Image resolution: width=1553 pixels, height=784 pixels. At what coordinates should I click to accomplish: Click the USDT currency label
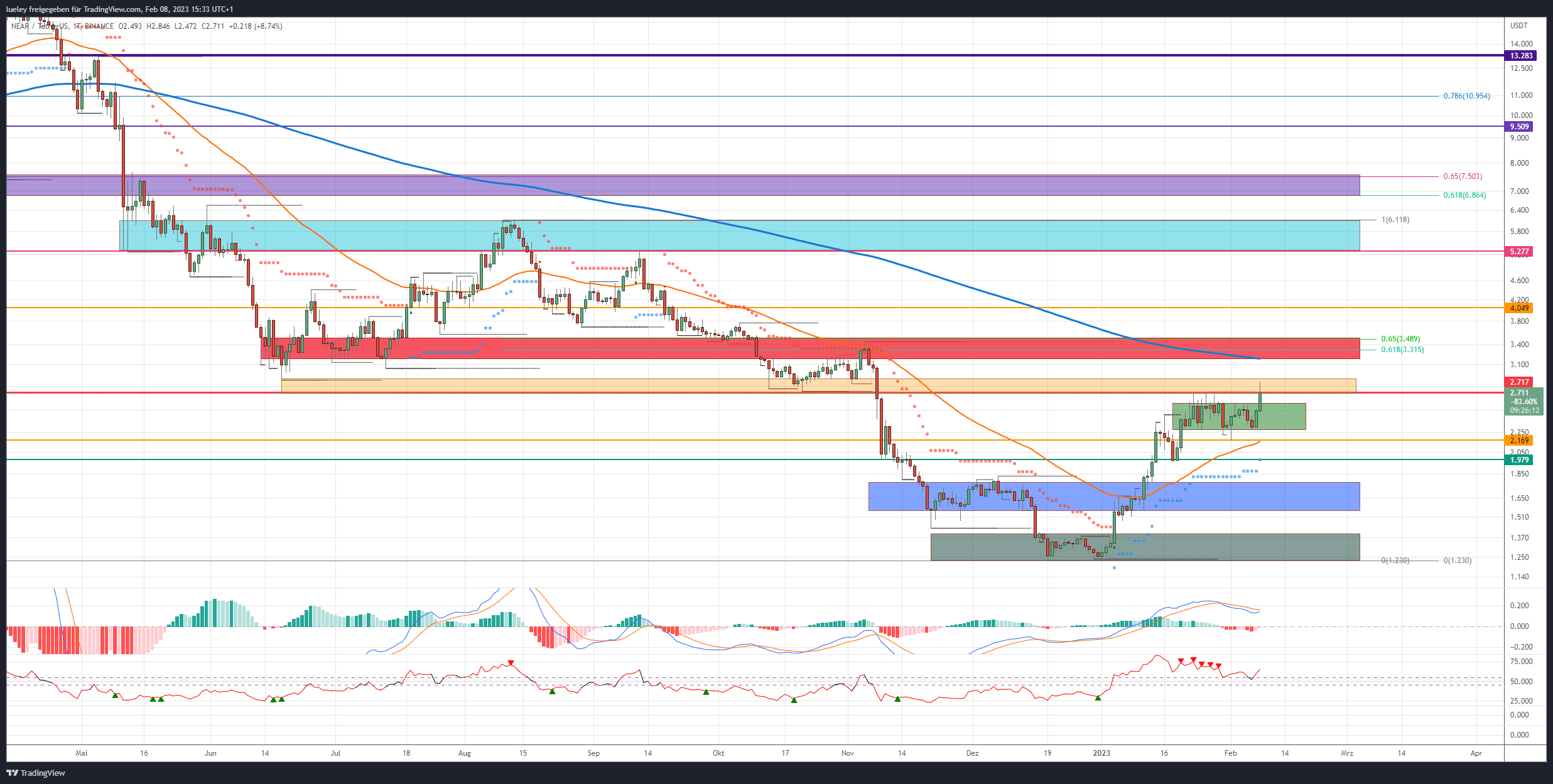[x=1519, y=26]
